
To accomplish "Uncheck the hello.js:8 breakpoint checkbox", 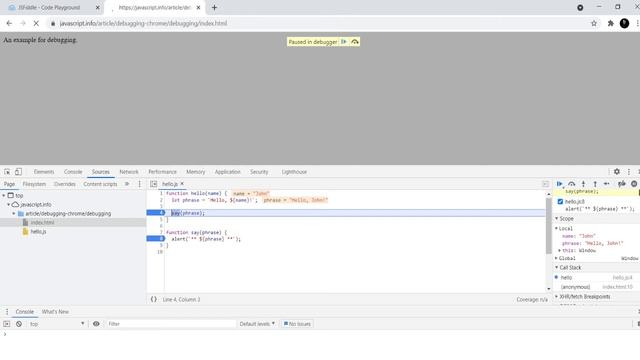I will pyautogui.click(x=560, y=202).
